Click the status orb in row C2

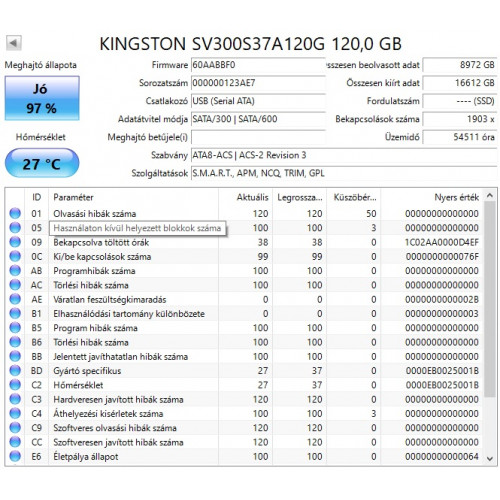coord(15,385)
